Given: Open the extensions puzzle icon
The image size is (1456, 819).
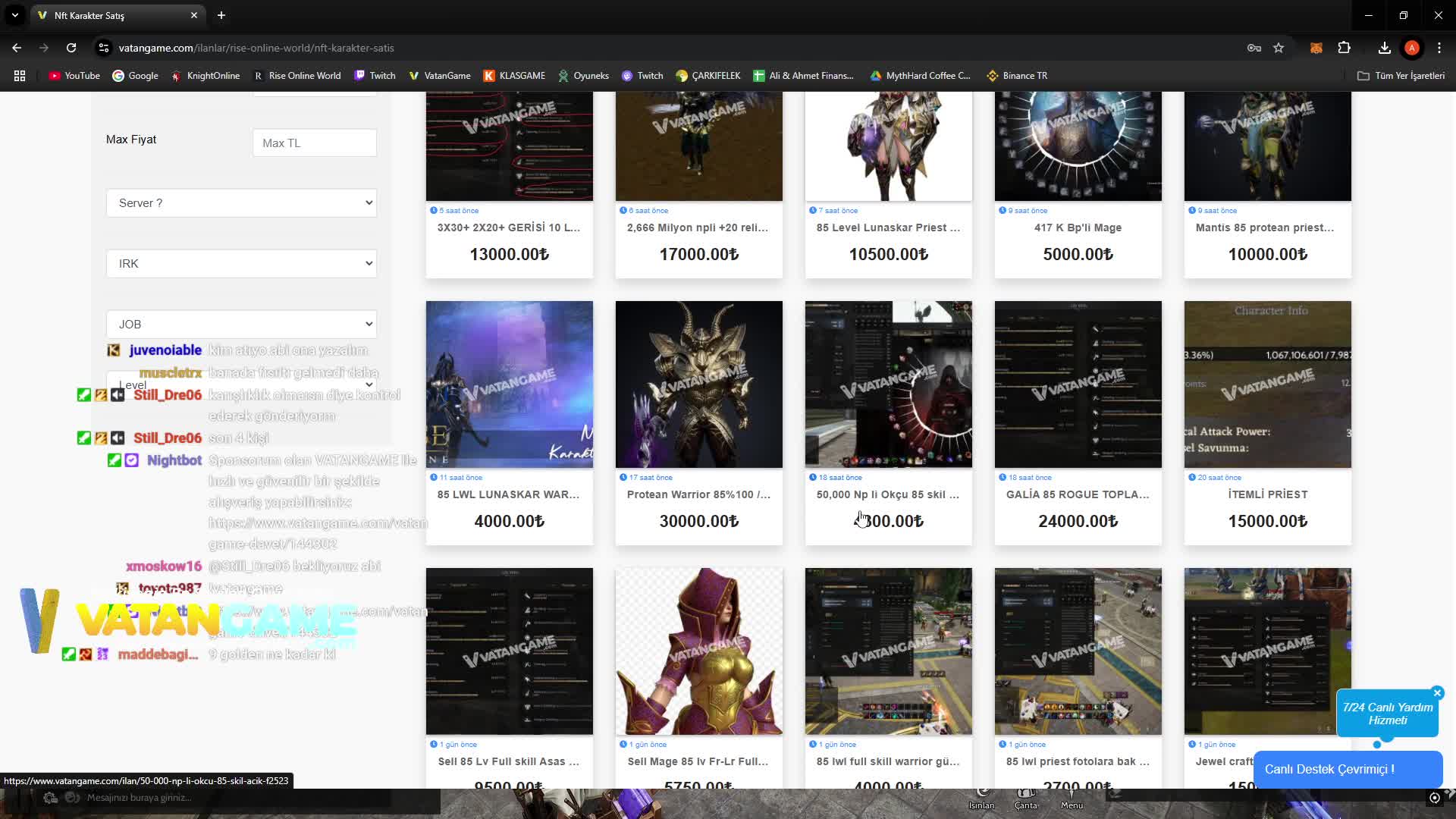Looking at the screenshot, I should point(1344,48).
